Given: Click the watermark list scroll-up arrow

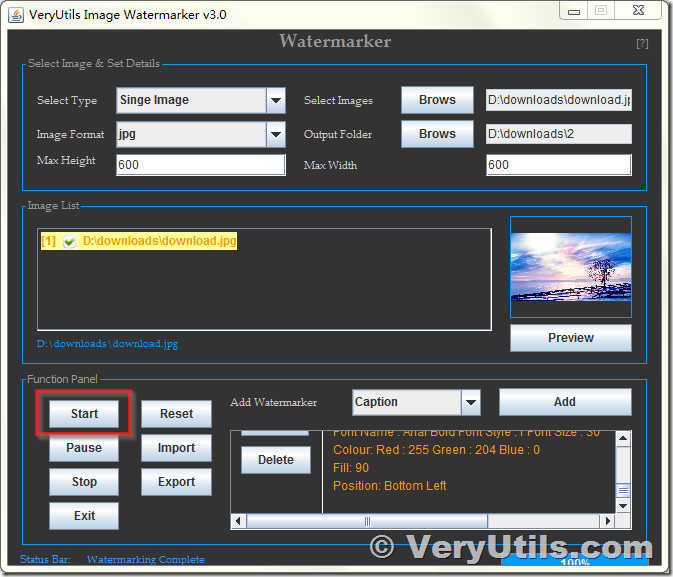Looking at the screenshot, I should point(623,438).
